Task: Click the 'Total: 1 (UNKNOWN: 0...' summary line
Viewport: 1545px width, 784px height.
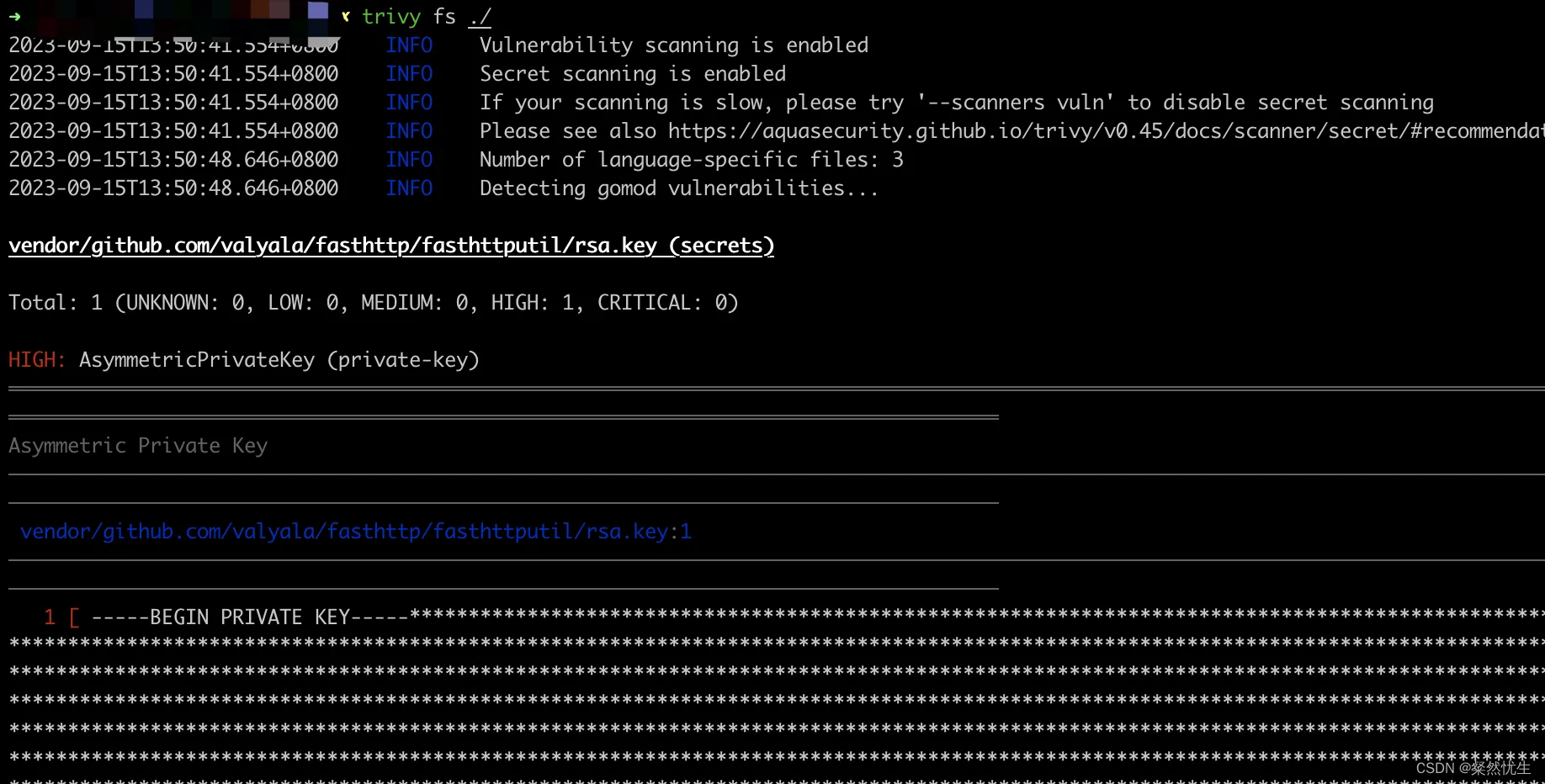Action: [374, 303]
